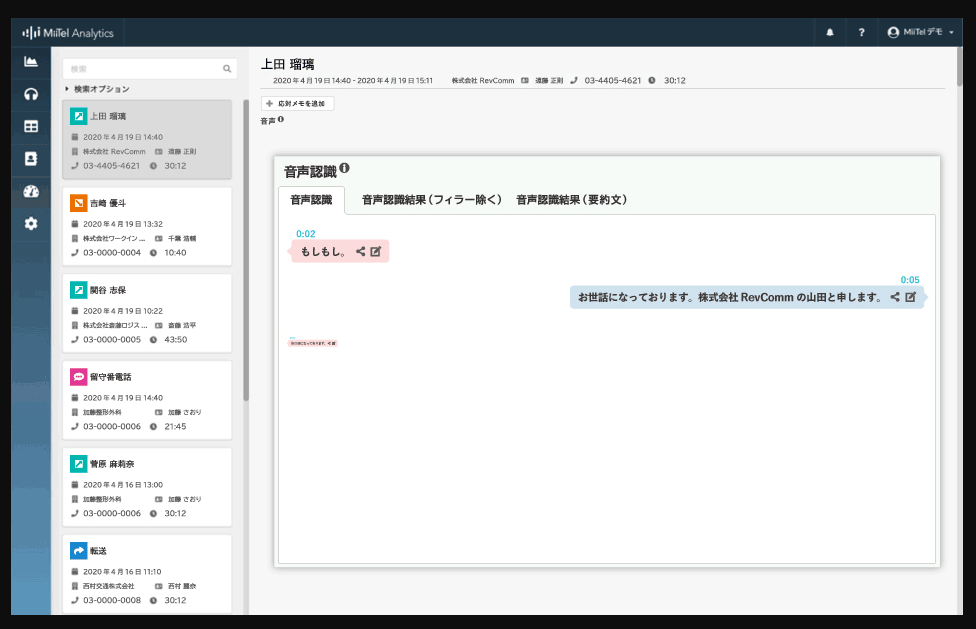Open the 音声認識結果（要約文） summary tab
This screenshot has height=629, width=976.
tap(570, 199)
